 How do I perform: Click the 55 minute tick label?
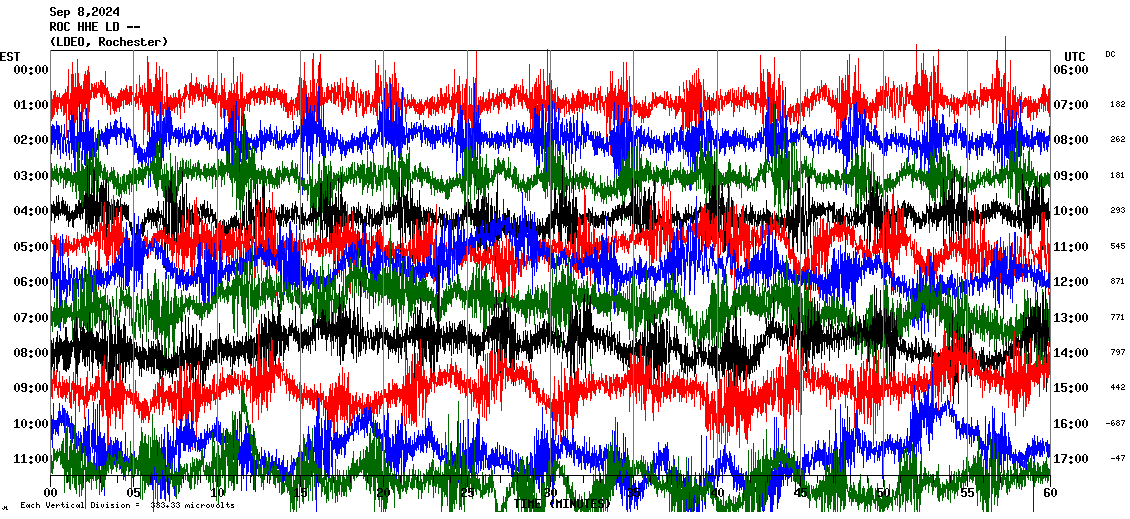(967, 493)
